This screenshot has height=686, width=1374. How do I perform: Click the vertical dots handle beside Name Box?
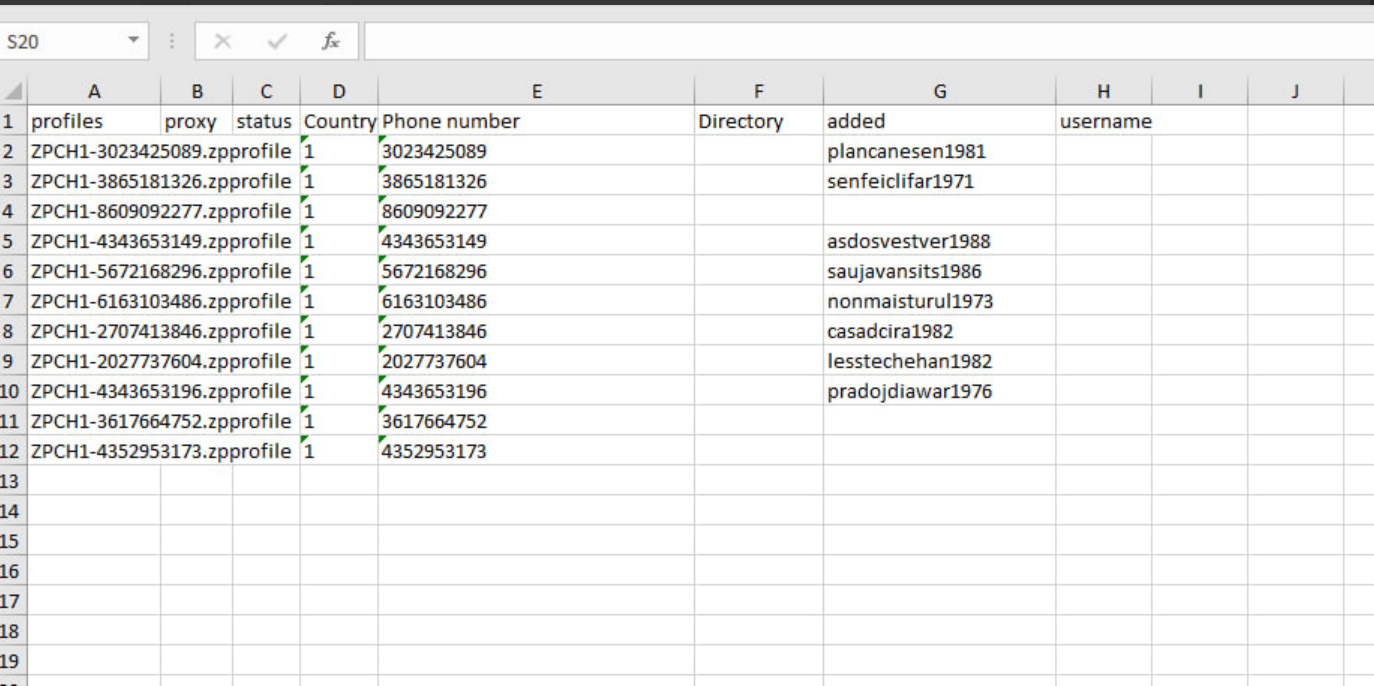(x=172, y=42)
